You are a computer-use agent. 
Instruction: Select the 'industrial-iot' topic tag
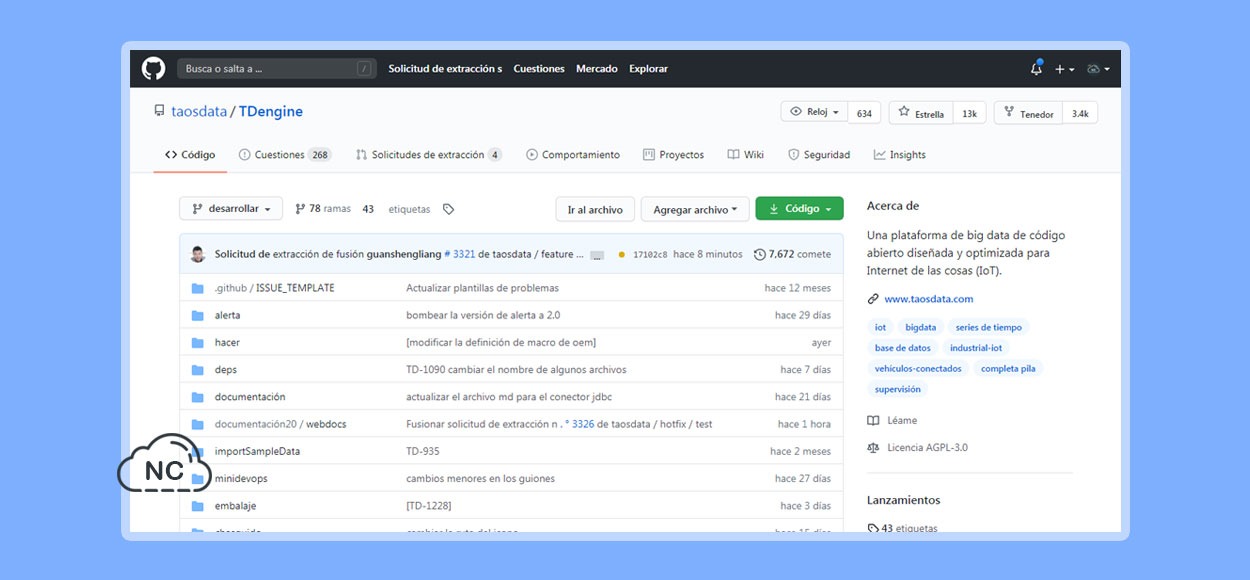pos(976,348)
